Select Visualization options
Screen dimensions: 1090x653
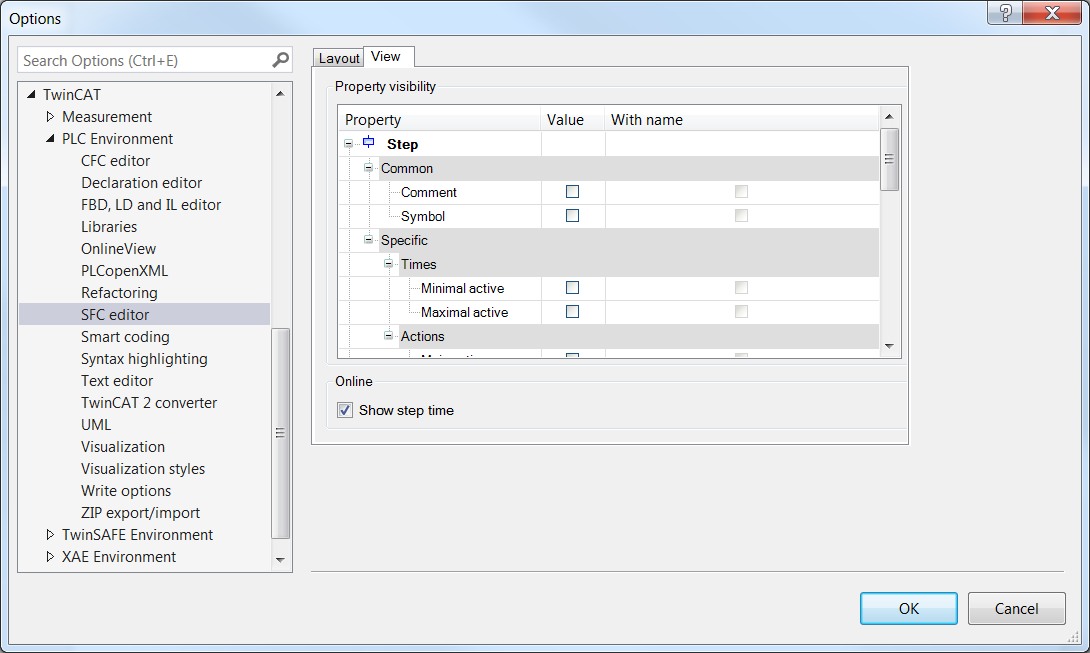(123, 446)
